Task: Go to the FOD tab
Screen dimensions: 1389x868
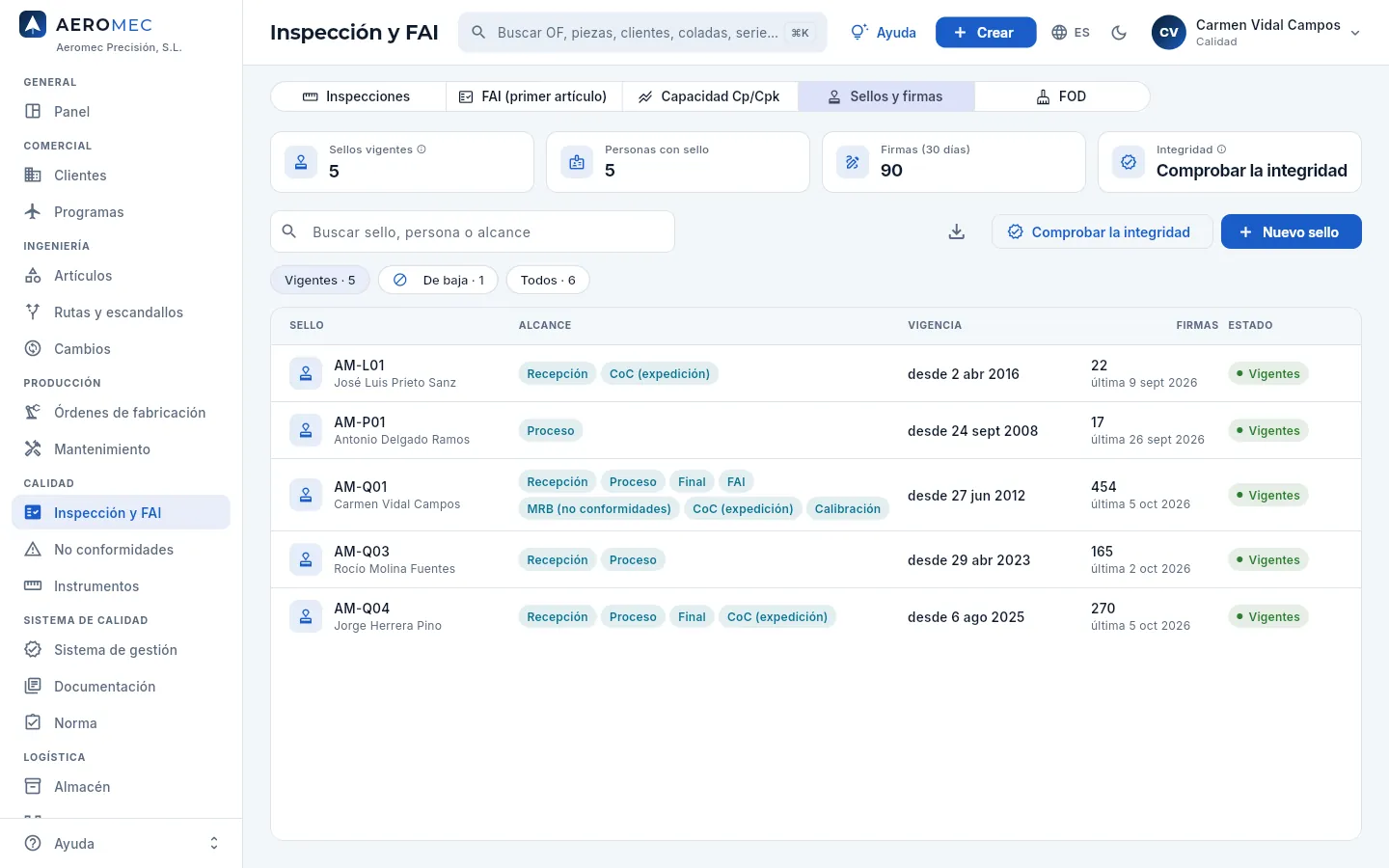Action: 1062,96
